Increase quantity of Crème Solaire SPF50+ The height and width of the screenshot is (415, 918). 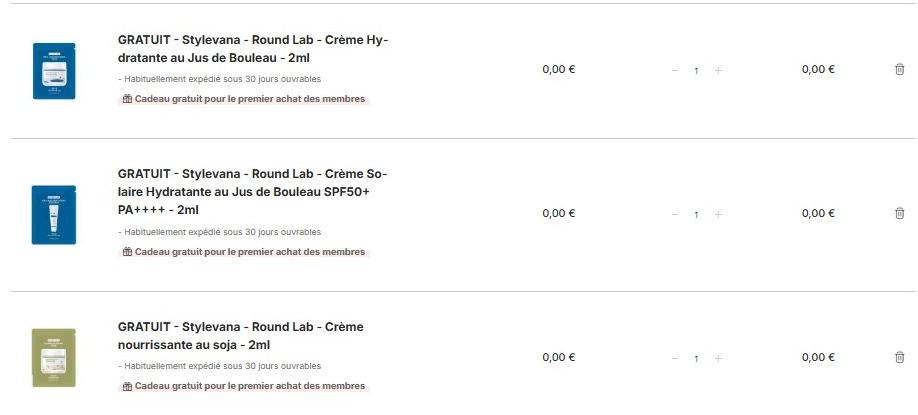coord(718,214)
